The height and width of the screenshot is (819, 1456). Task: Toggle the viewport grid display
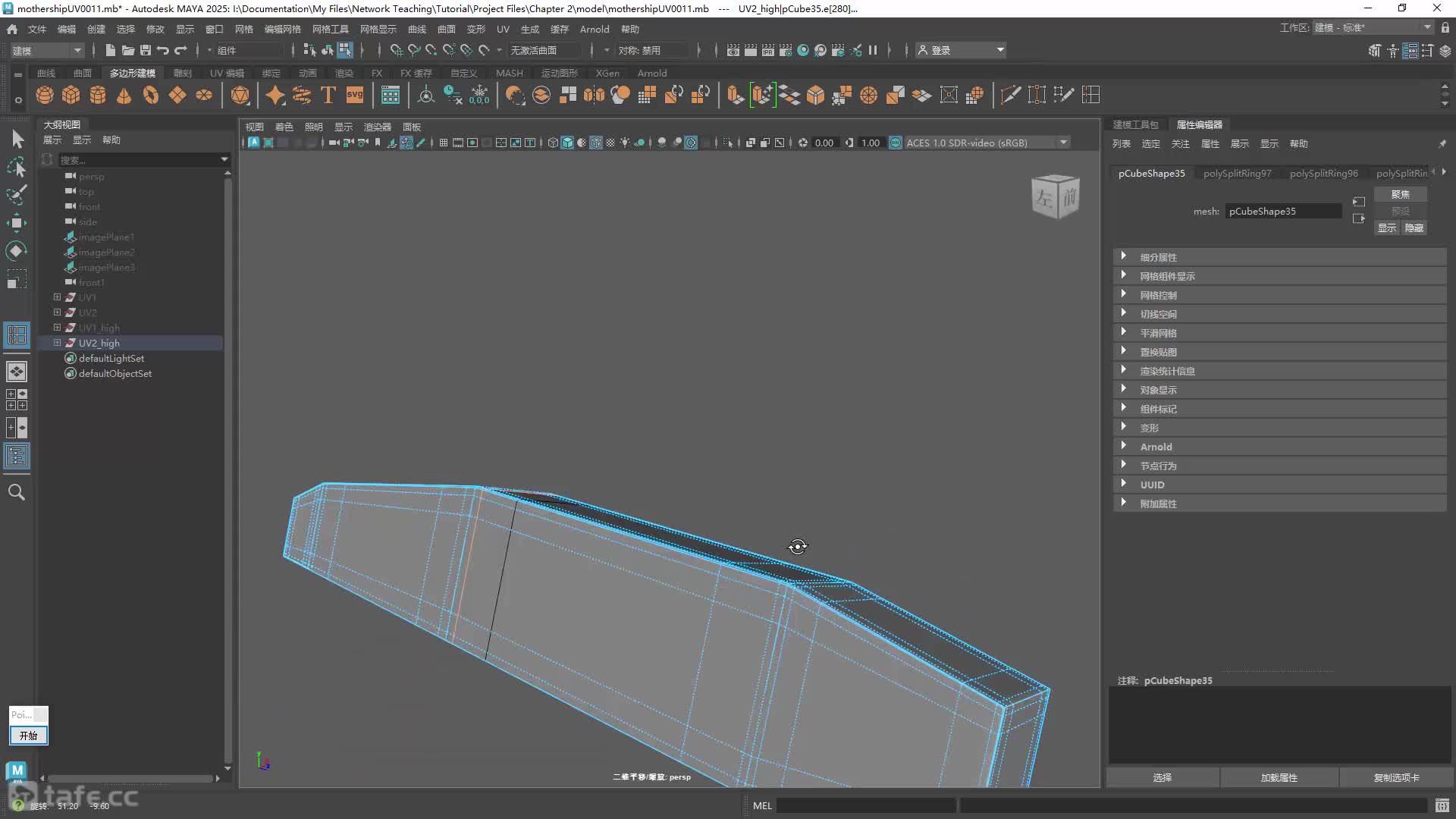click(444, 143)
